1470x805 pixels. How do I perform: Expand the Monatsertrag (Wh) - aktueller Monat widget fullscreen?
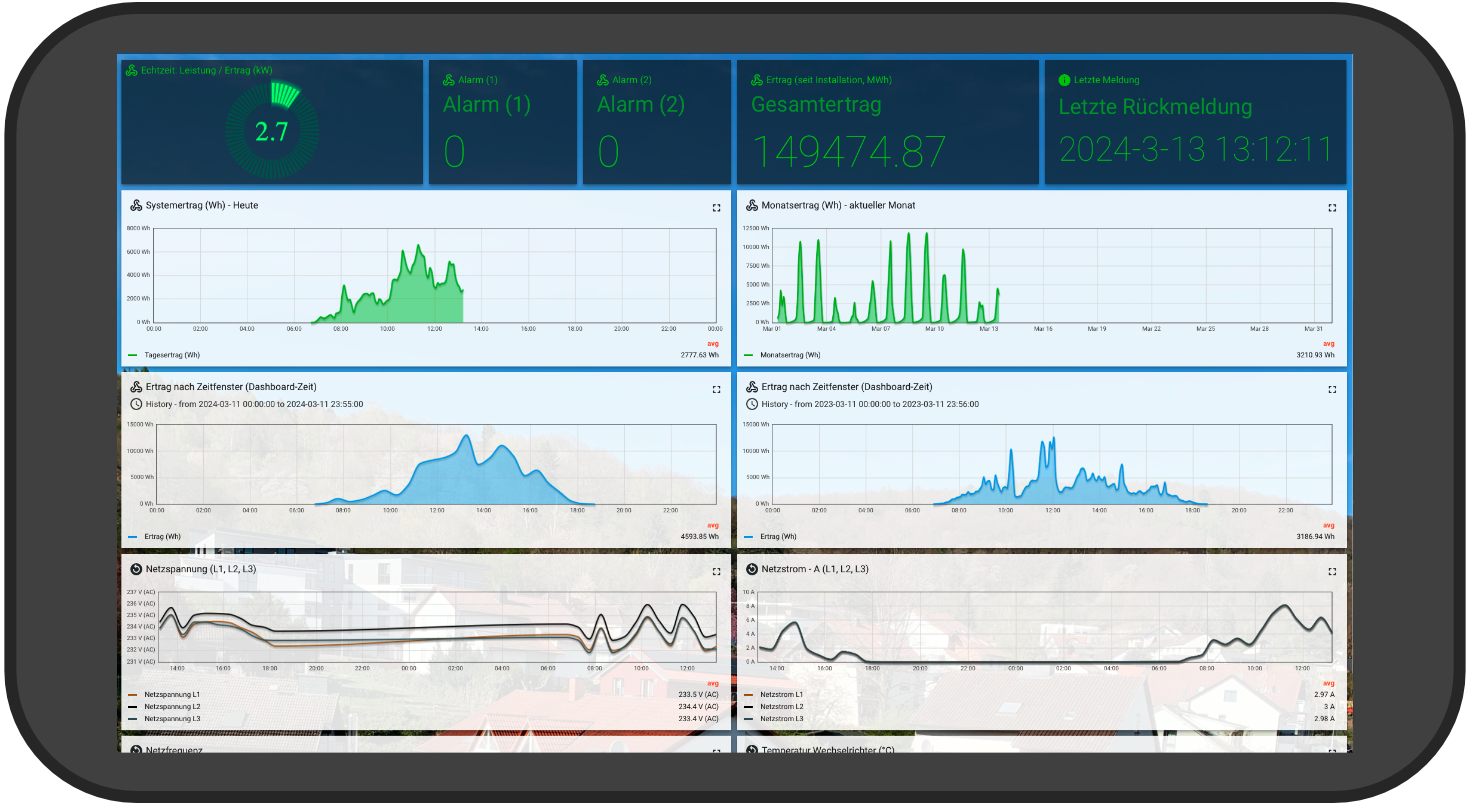1332,208
